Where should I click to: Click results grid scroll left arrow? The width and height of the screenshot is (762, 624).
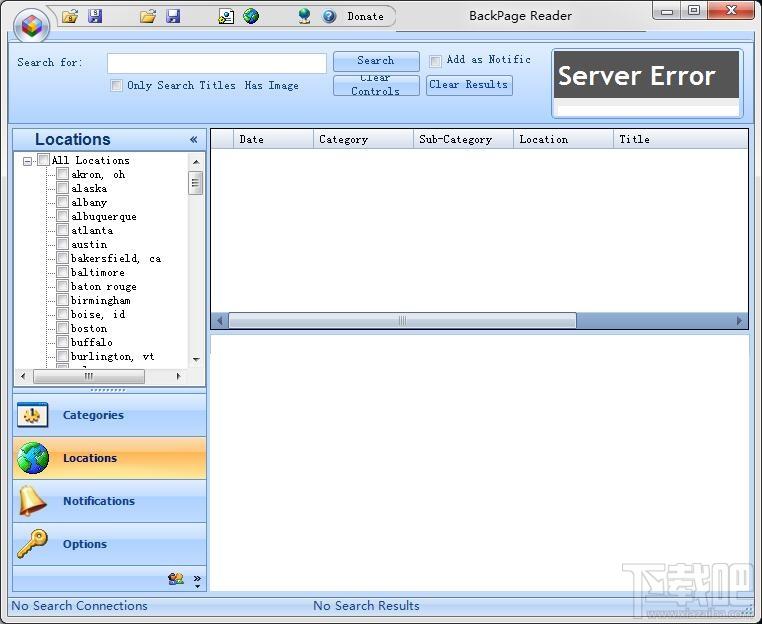tap(220, 320)
